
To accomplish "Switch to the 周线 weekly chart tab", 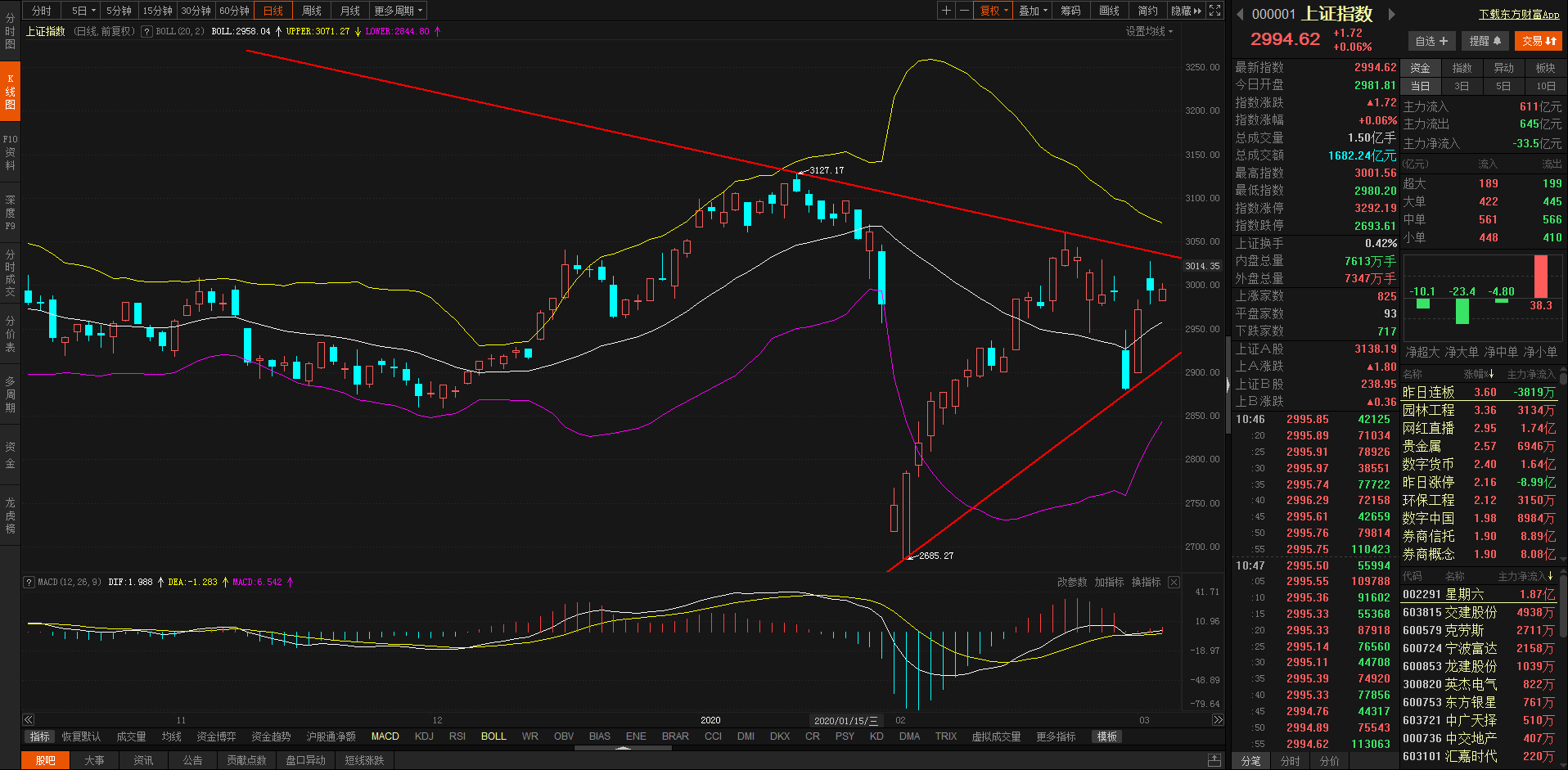I will [312, 11].
